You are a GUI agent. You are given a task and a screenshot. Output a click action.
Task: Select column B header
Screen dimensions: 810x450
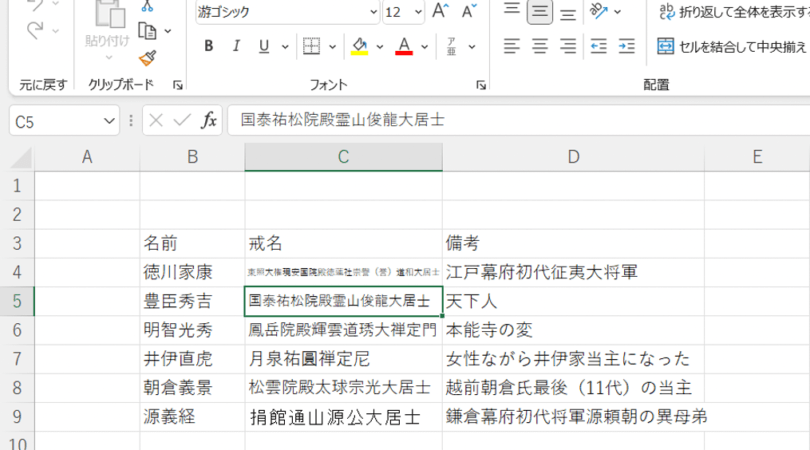(x=192, y=157)
